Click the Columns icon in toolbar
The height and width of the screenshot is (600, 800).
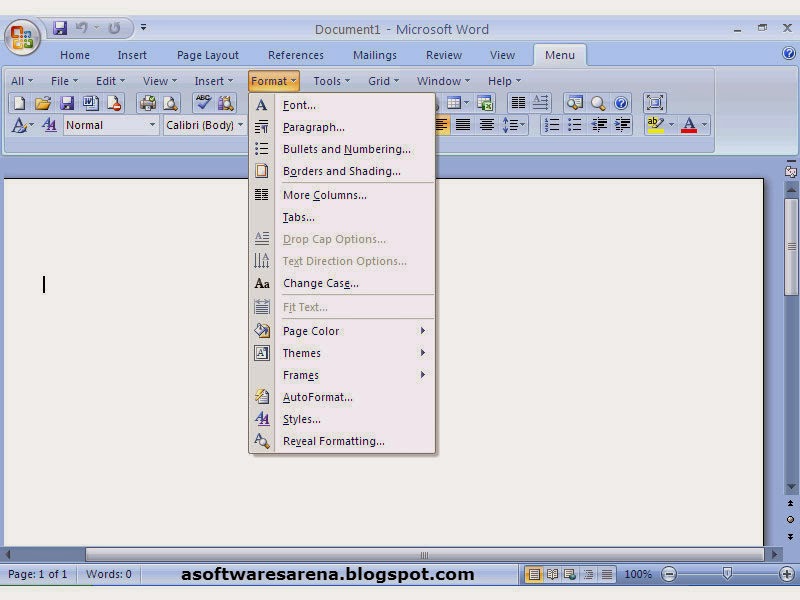click(x=518, y=103)
